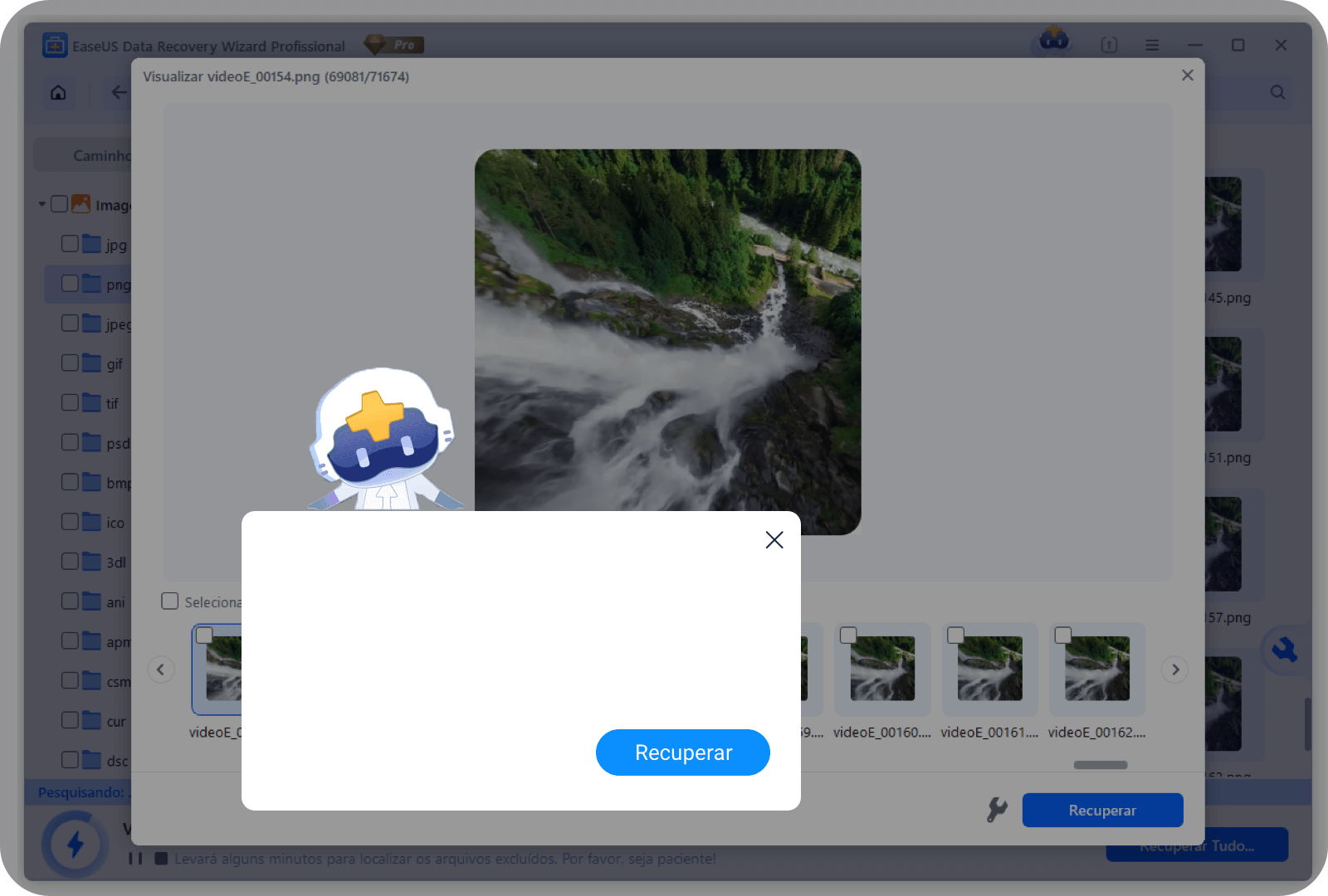Open the videoE_00162 thumbnail
Image resolution: width=1328 pixels, height=896 pixels.
[1096, 669]
